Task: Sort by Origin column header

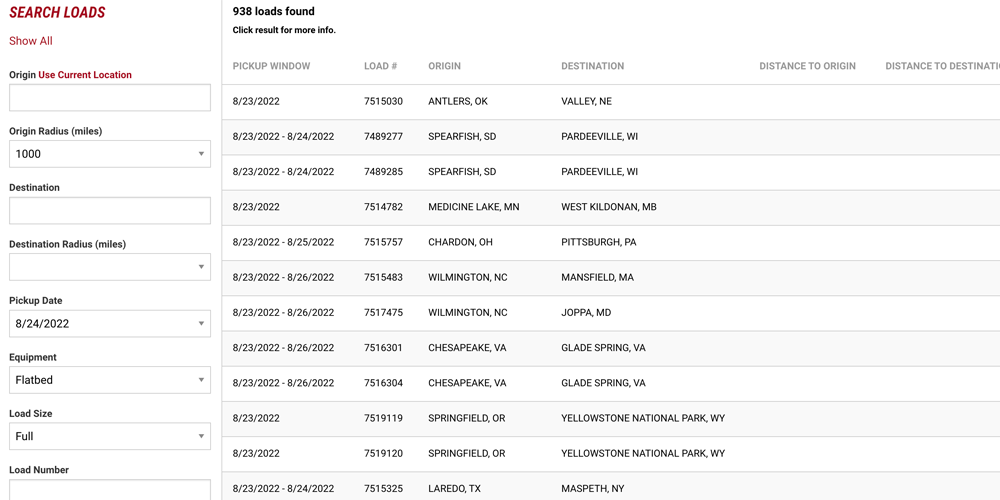Action: (x=444, y=66)
